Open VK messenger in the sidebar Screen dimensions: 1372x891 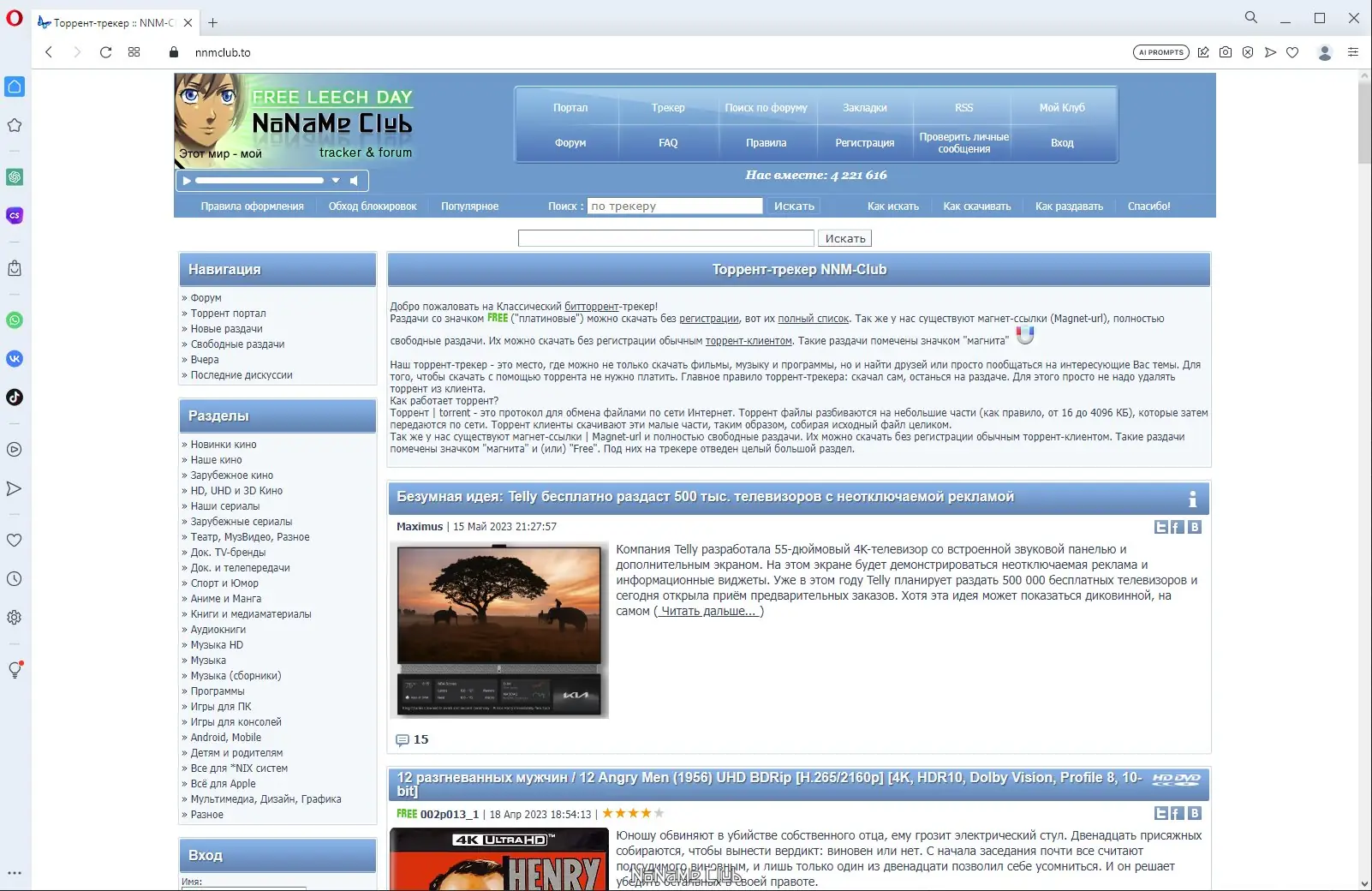point(15,359)
